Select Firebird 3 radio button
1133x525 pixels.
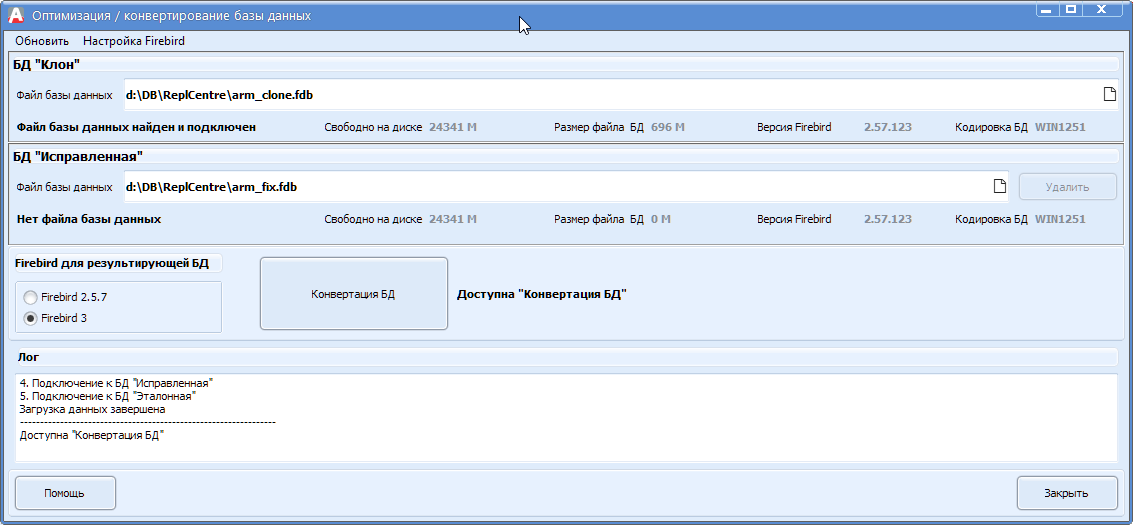(x=30, y=318)
